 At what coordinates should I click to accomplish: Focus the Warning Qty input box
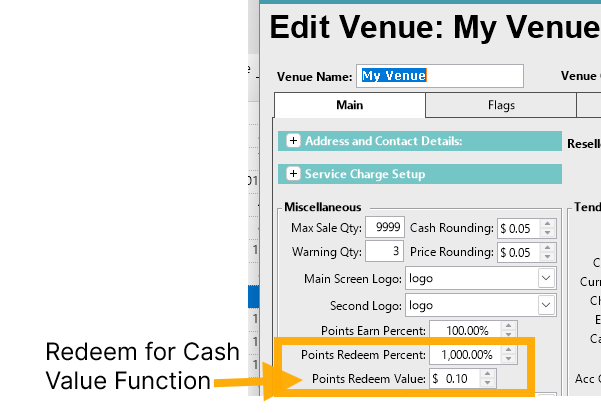(385, 252)
